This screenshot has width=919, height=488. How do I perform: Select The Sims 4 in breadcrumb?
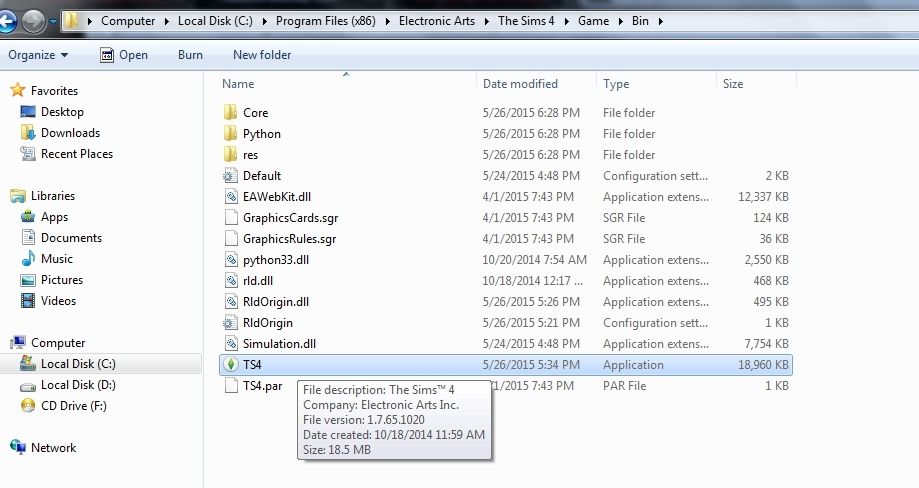526,21
